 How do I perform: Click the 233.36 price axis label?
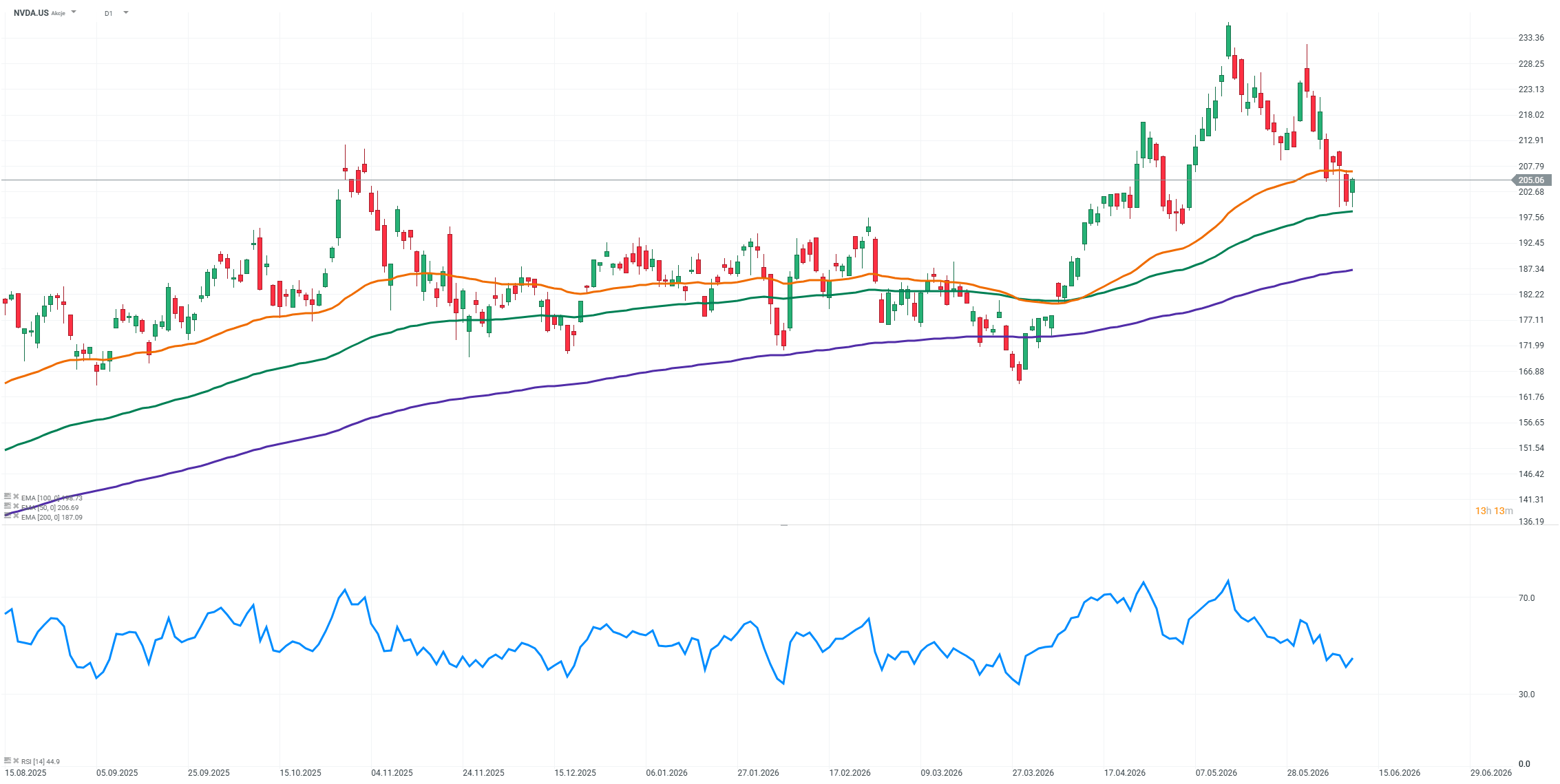point(1531,38)
